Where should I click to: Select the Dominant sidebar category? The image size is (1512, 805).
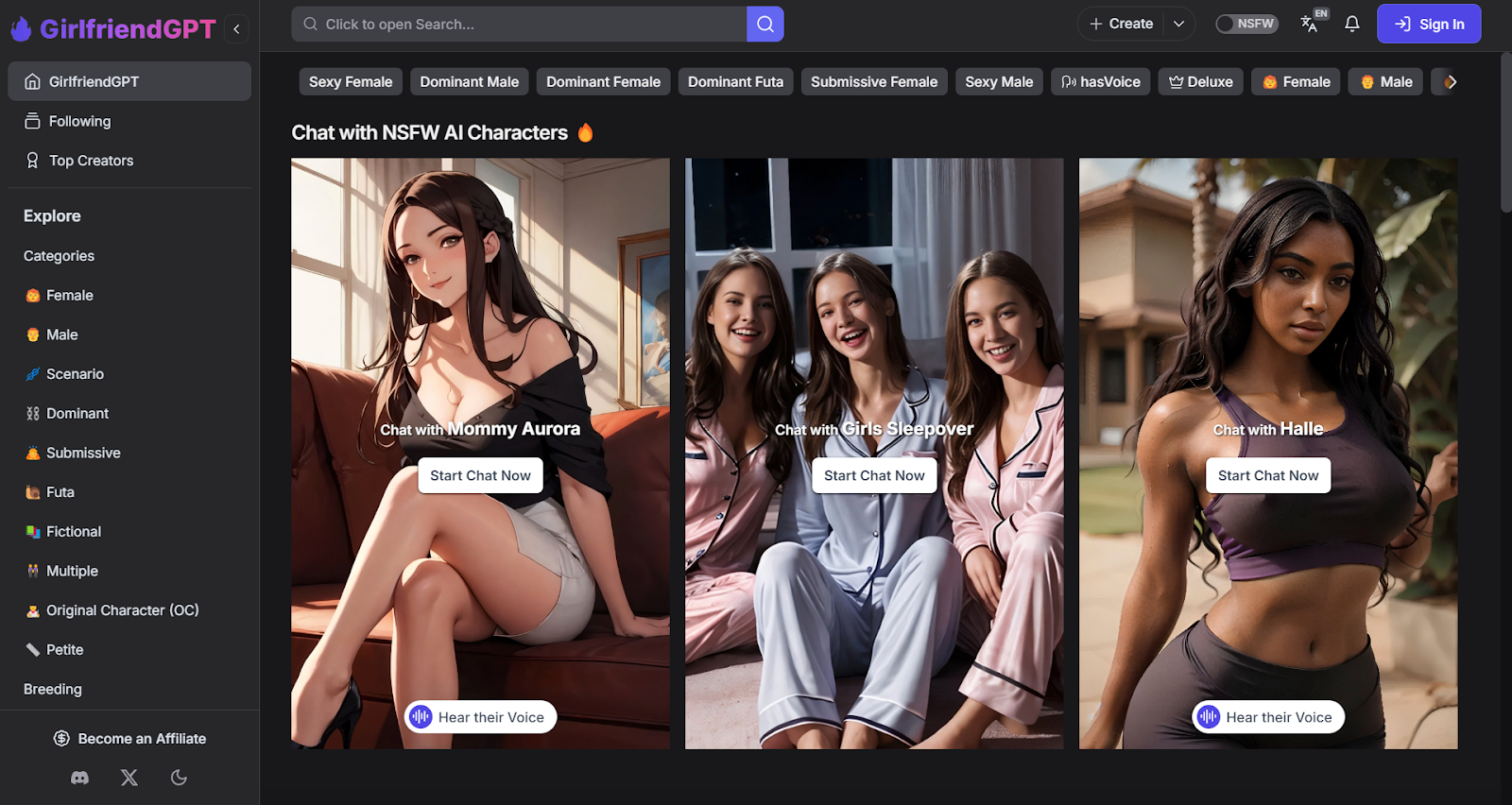67,414
